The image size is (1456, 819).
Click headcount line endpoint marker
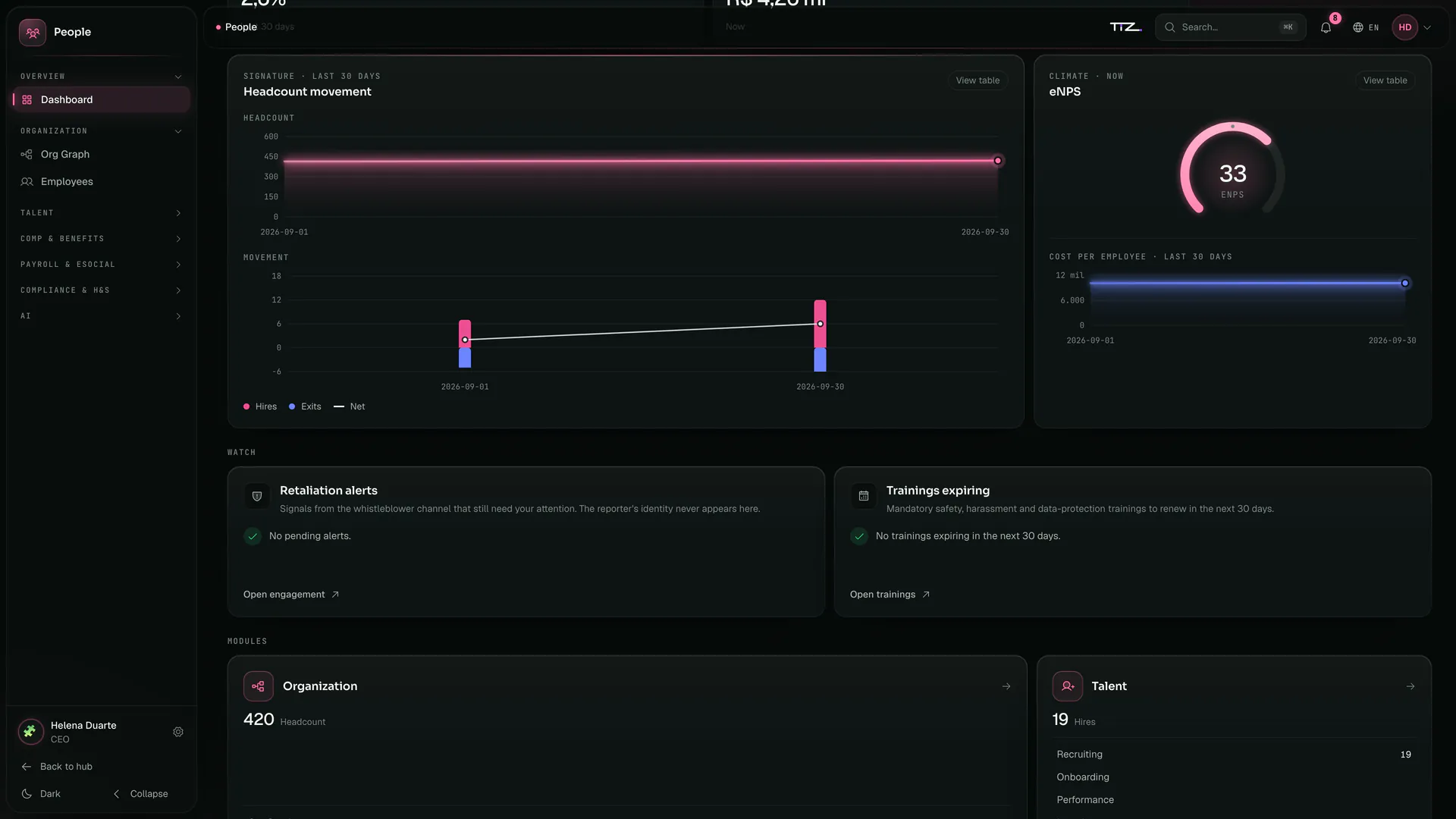(x=998, y=161)
